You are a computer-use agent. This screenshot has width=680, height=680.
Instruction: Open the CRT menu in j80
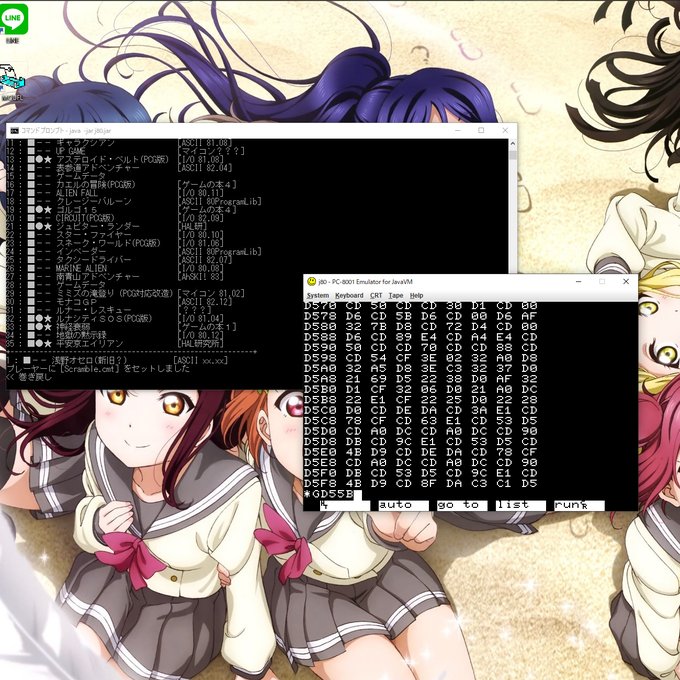[376, 295]
